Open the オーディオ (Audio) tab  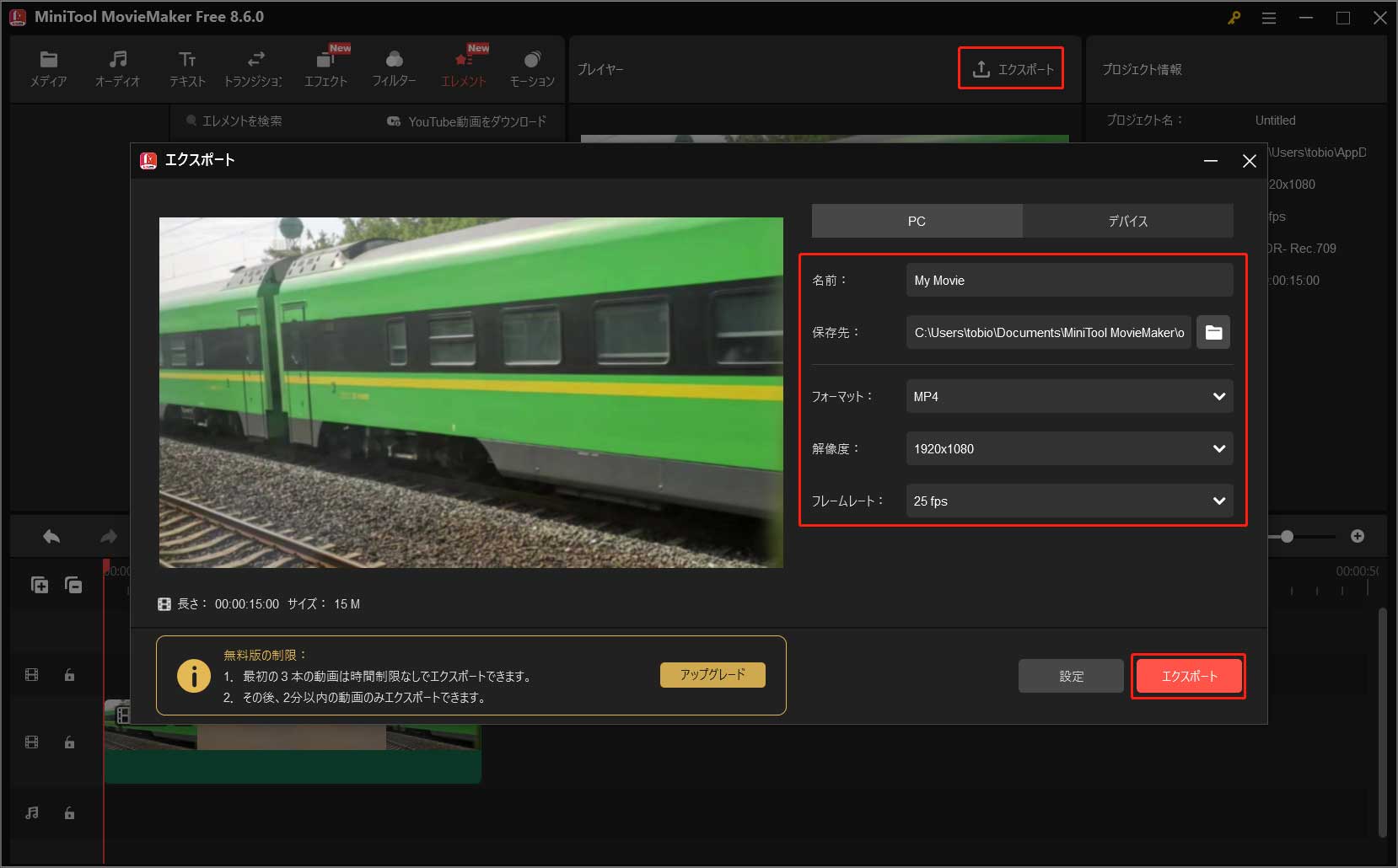(x=117, y=69)
